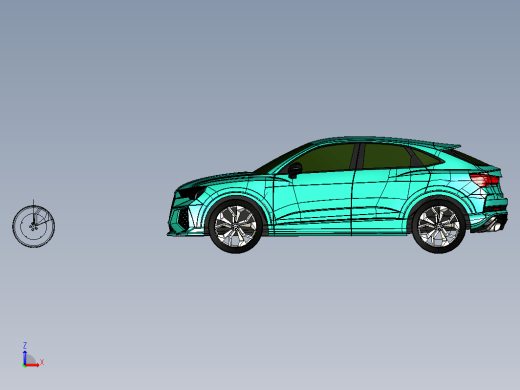Select the red rear tail light

tap(485, 180)
